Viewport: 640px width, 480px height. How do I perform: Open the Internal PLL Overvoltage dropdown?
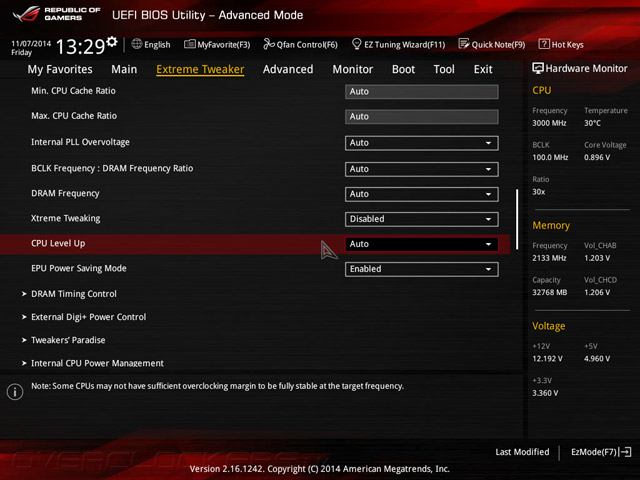(x=421, y=143)
